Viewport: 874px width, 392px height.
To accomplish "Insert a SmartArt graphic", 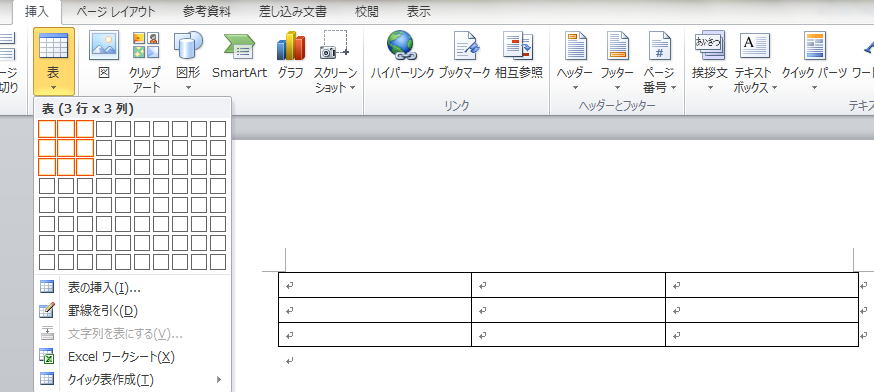I will (x=239, y=56).
